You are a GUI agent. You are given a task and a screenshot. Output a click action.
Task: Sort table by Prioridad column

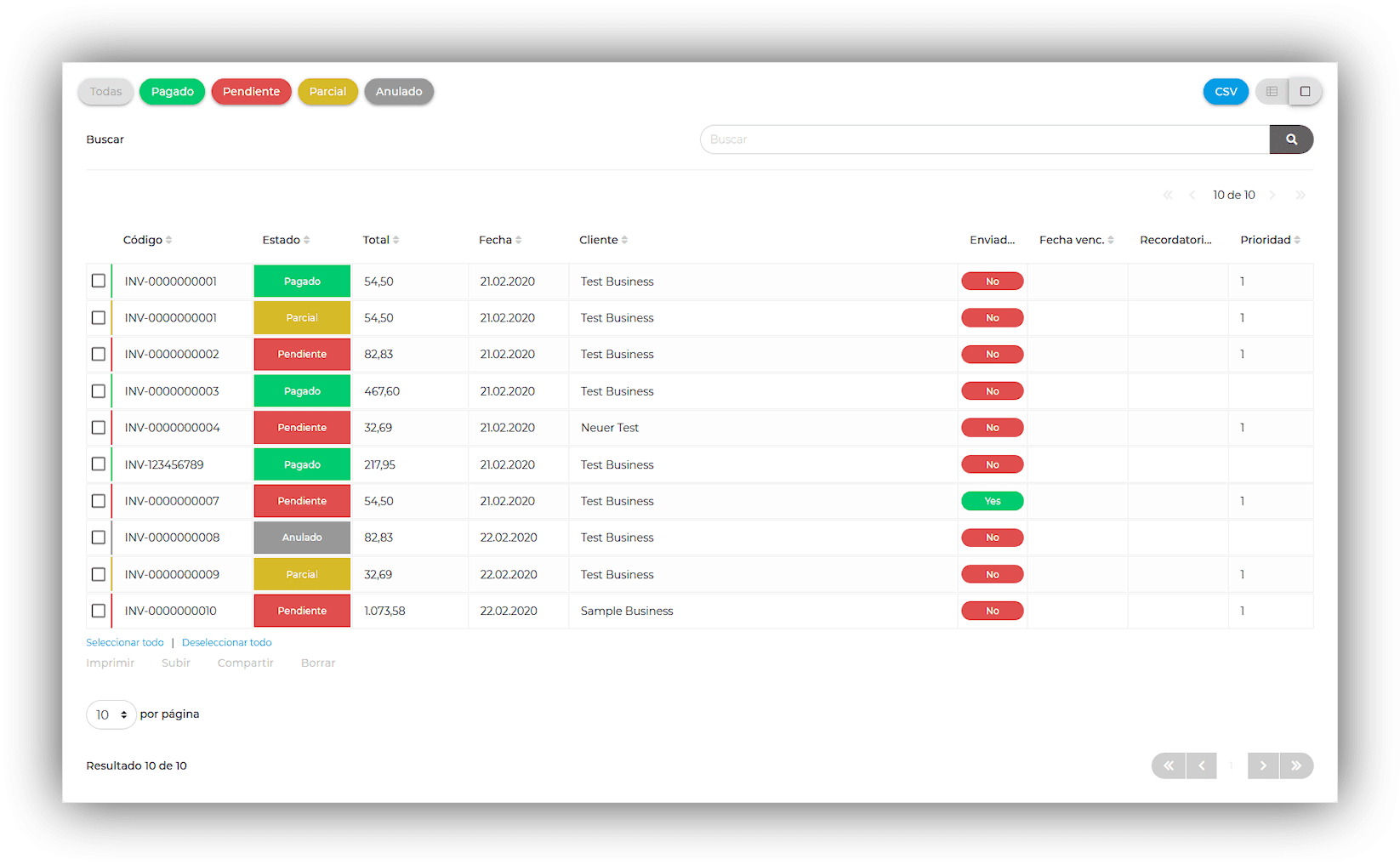point(1270,240)
